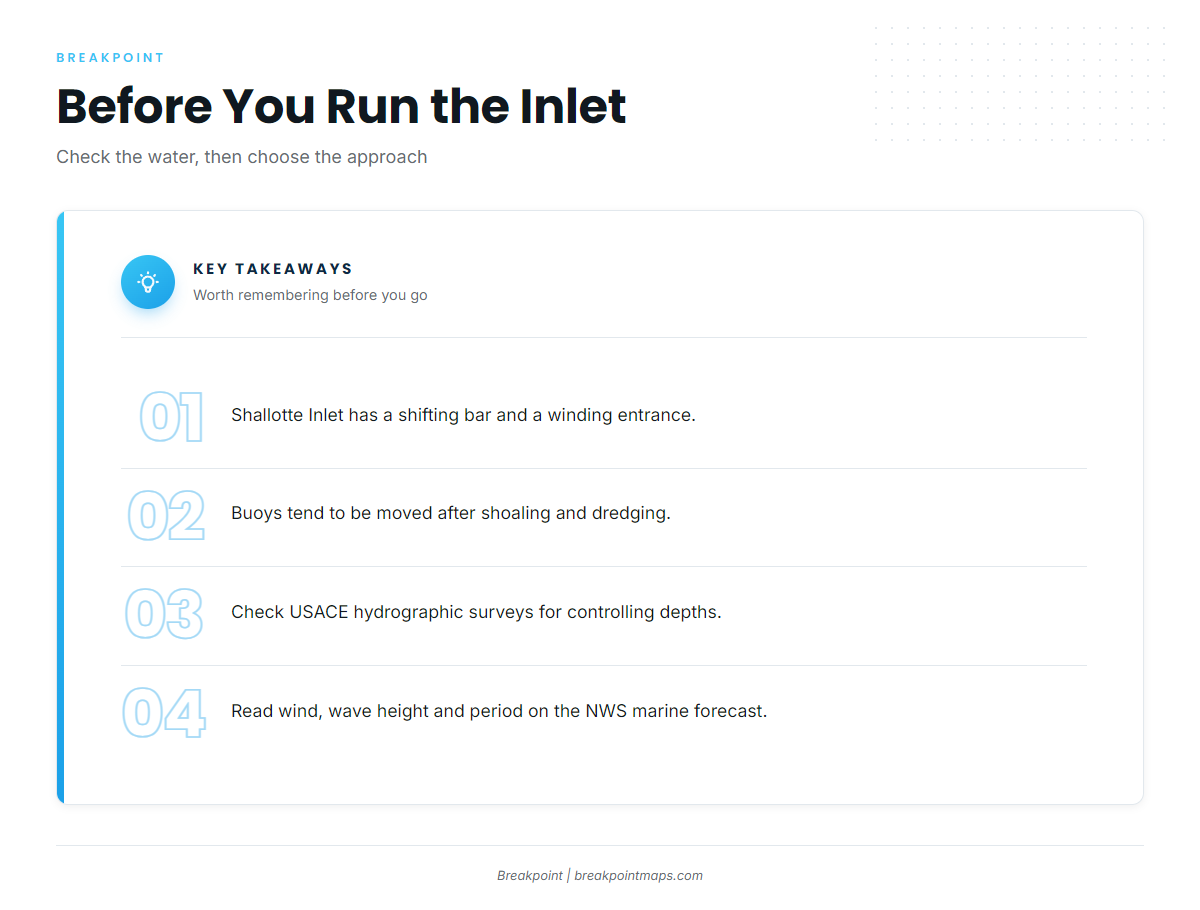
Task: Select the Shallotte Inlet shifting bar takeaway
Action: tap(463, 415)
